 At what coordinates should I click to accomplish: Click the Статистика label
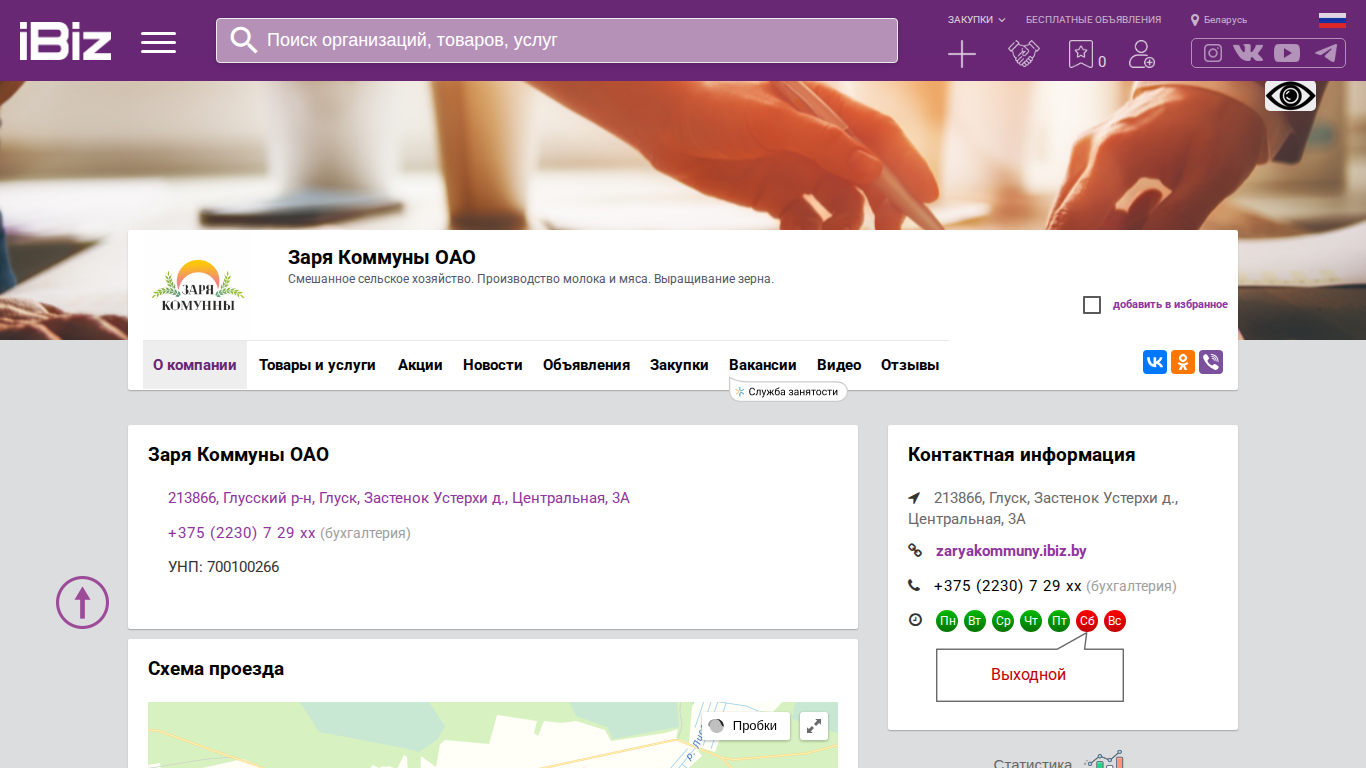pyautogui.click(x=1033, y=763)
